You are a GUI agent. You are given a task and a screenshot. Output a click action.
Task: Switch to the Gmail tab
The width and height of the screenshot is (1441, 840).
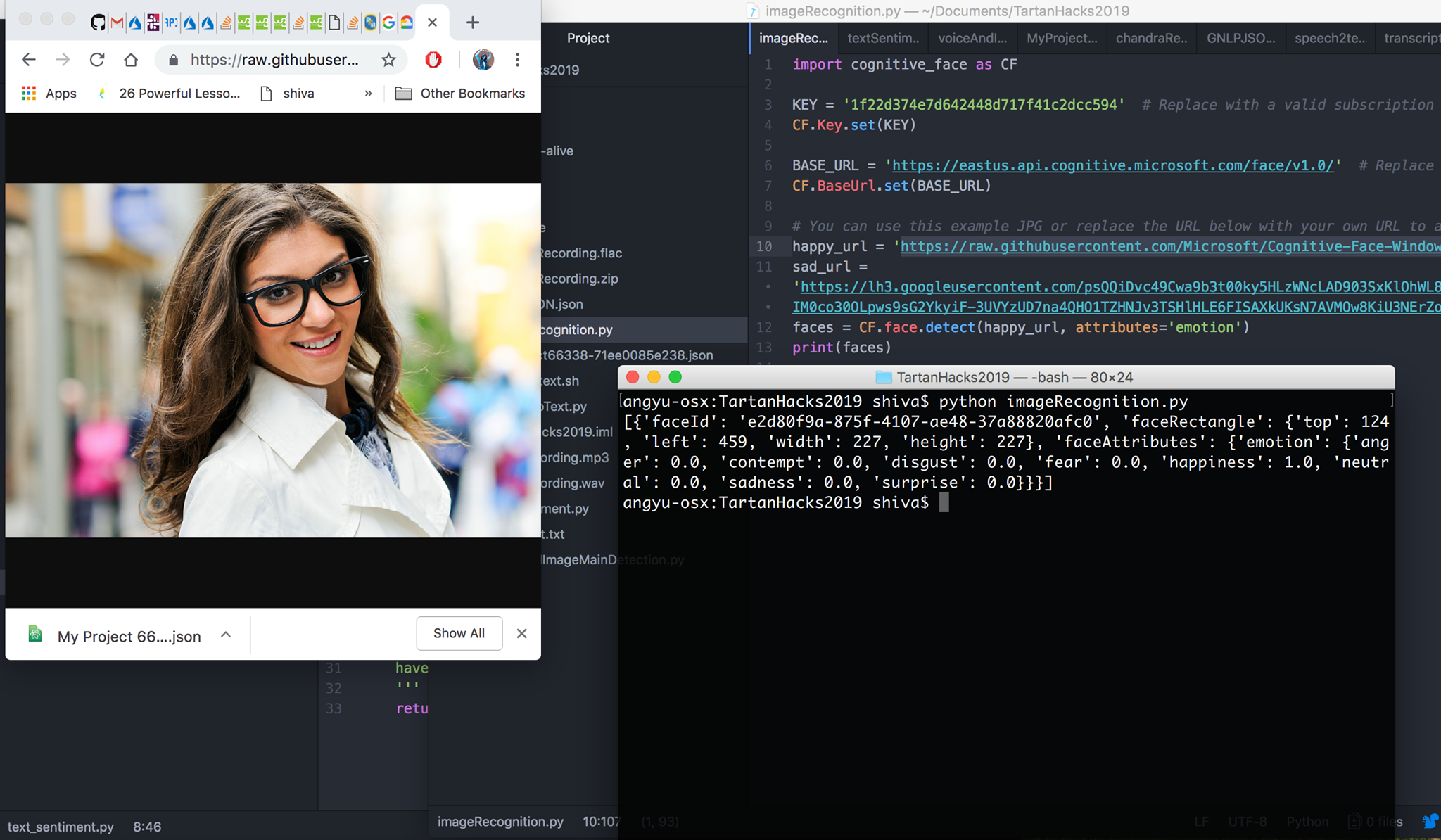(x=117, y=23)
